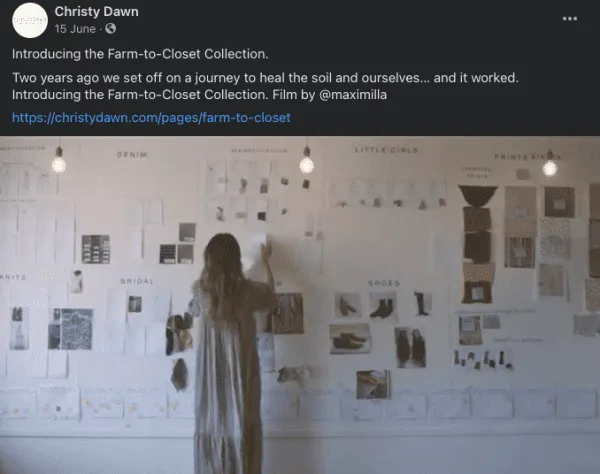Click the first line introducing the Farm-to-Closet Collection
Screen dimensions: 600x474
140,54
